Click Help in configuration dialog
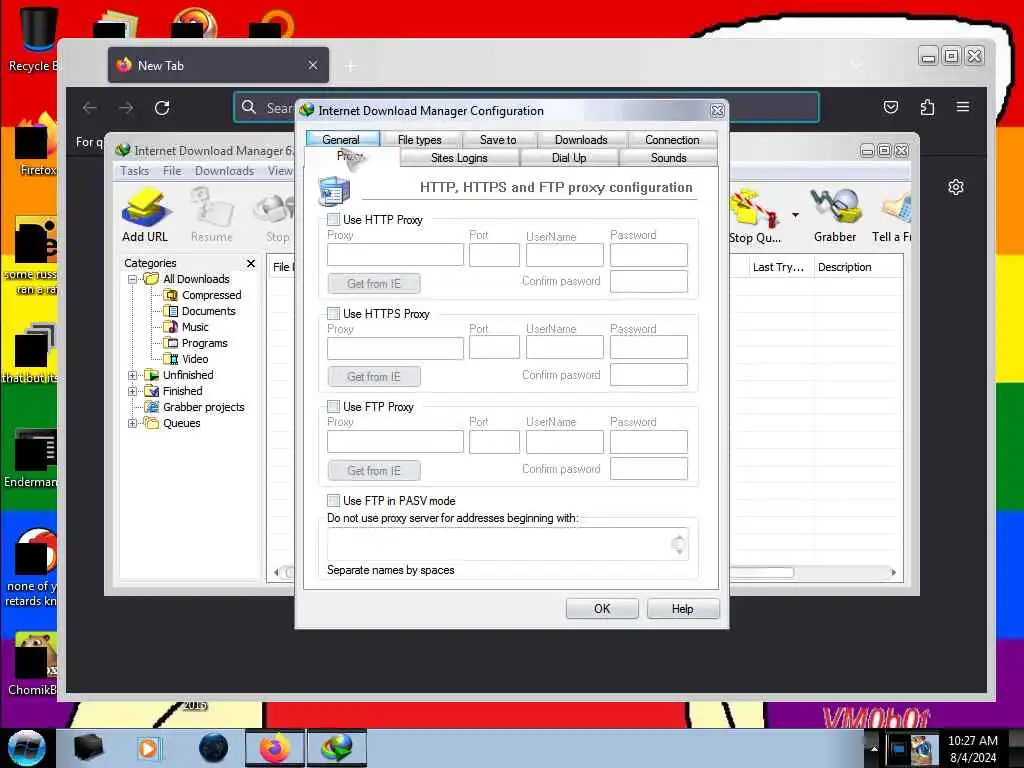Viewport: 1024px width, 768px height. (x=683, y=609)
